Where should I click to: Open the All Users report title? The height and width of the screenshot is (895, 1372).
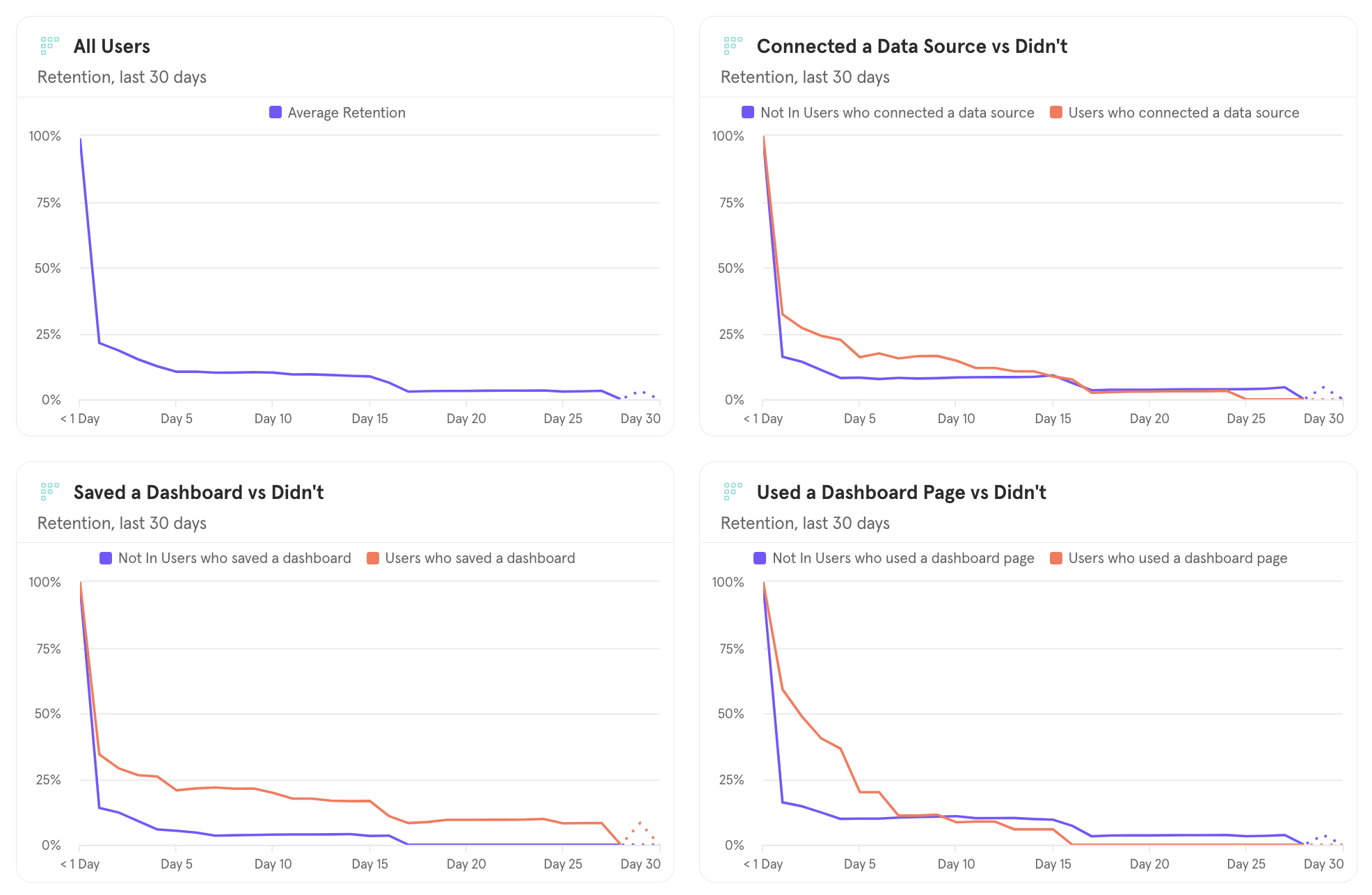(112, 47)
